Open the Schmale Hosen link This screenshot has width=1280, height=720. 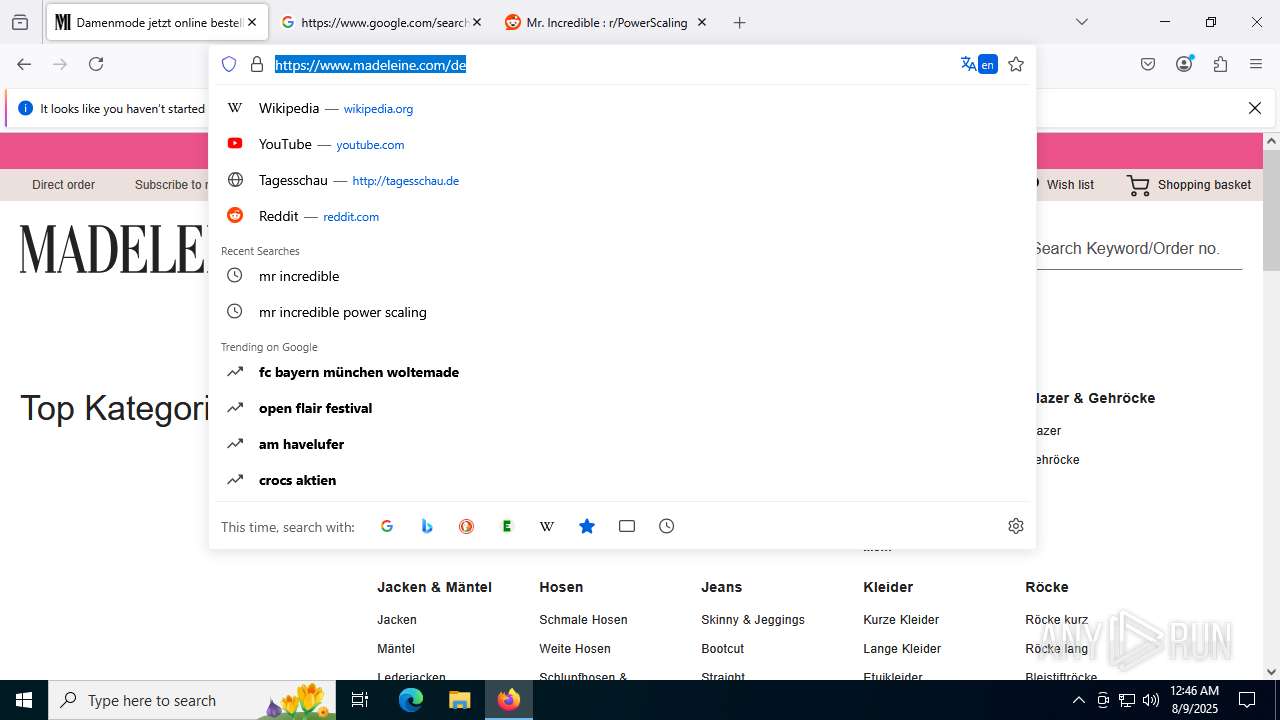(583, 620)
